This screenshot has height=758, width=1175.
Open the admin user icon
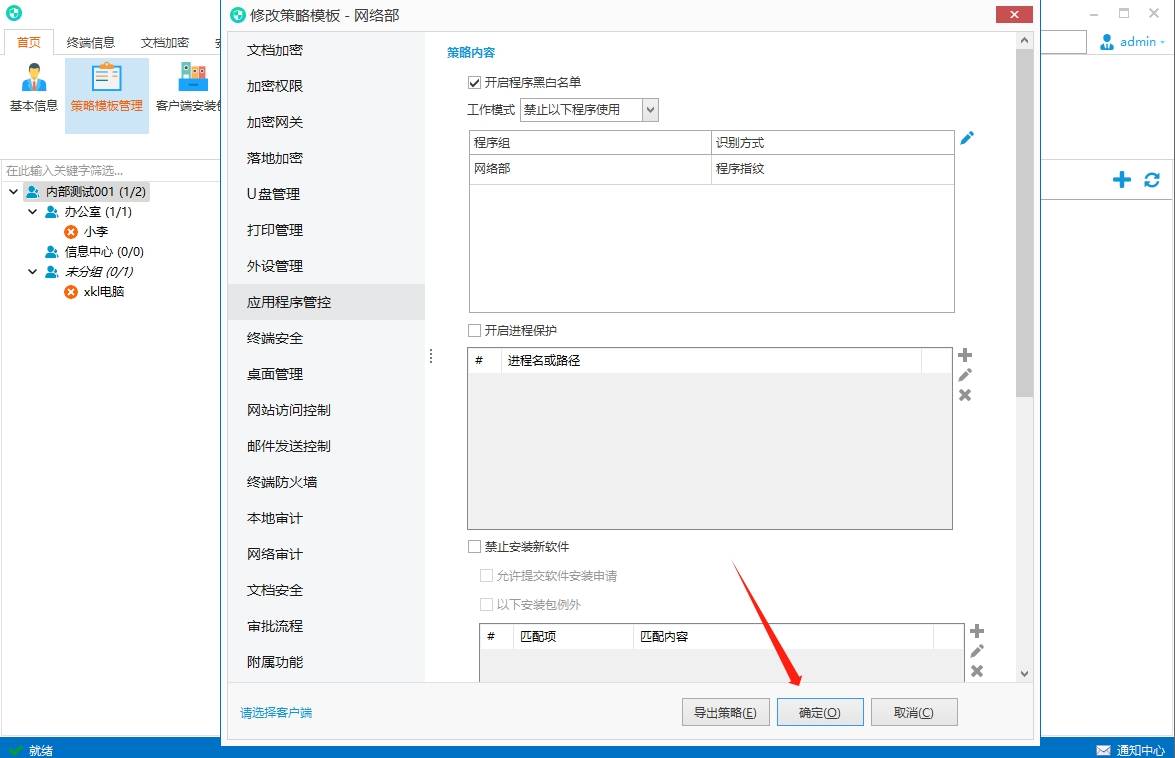tap(1107, 42)
